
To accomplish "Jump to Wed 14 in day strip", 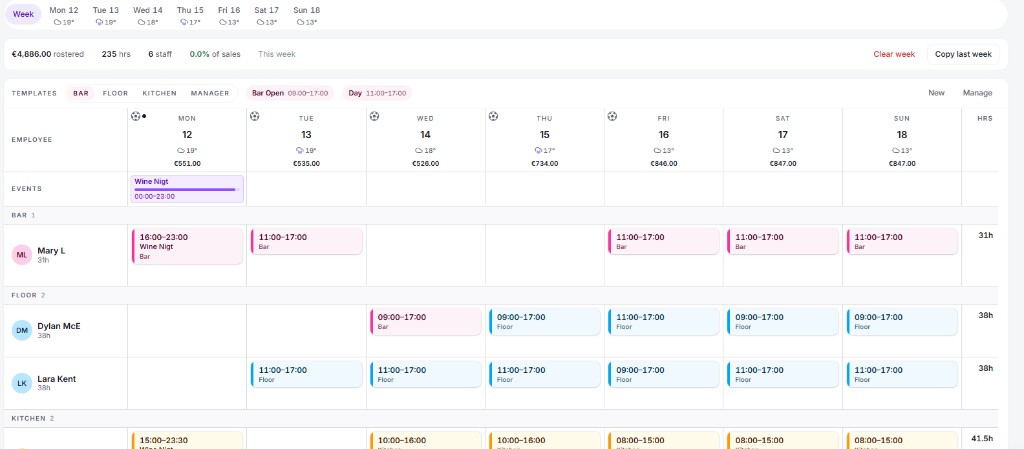I will [148, 16].
